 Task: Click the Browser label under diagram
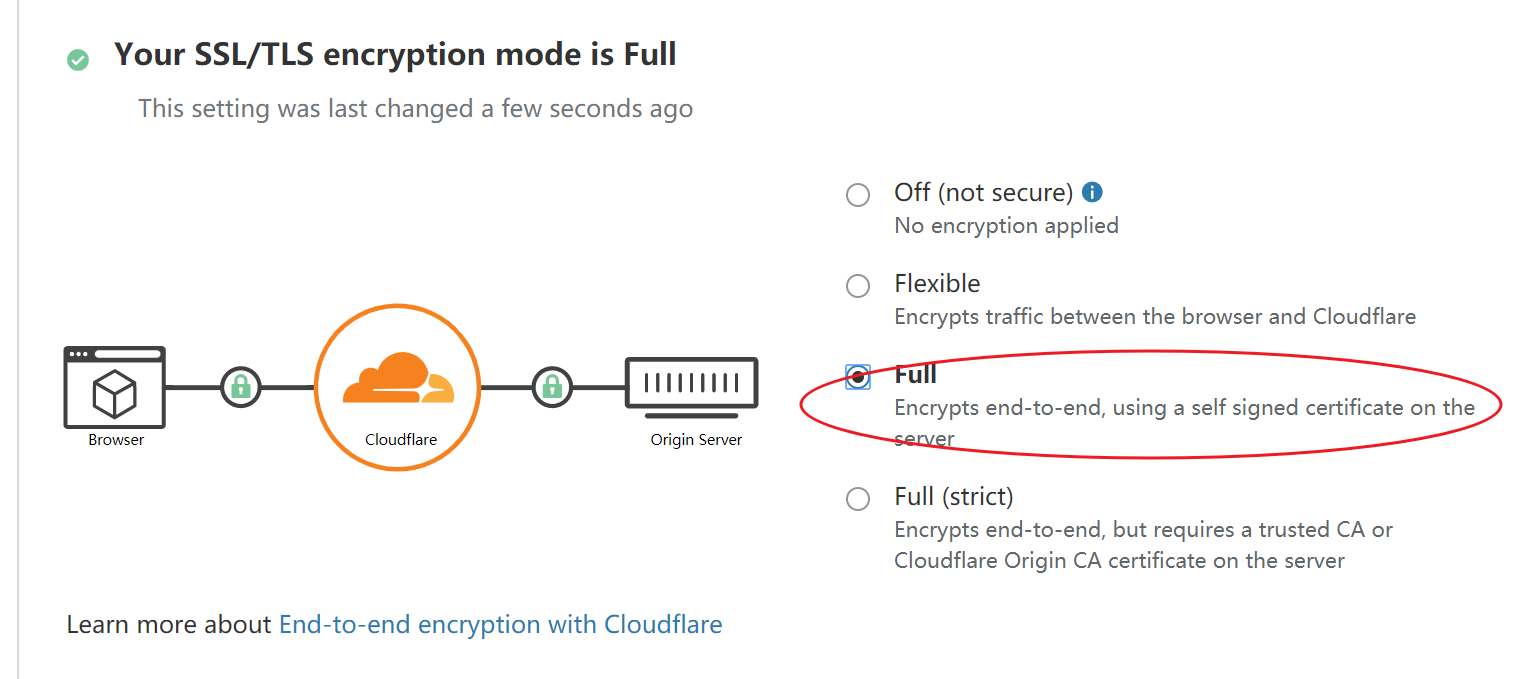click(116, 440)
